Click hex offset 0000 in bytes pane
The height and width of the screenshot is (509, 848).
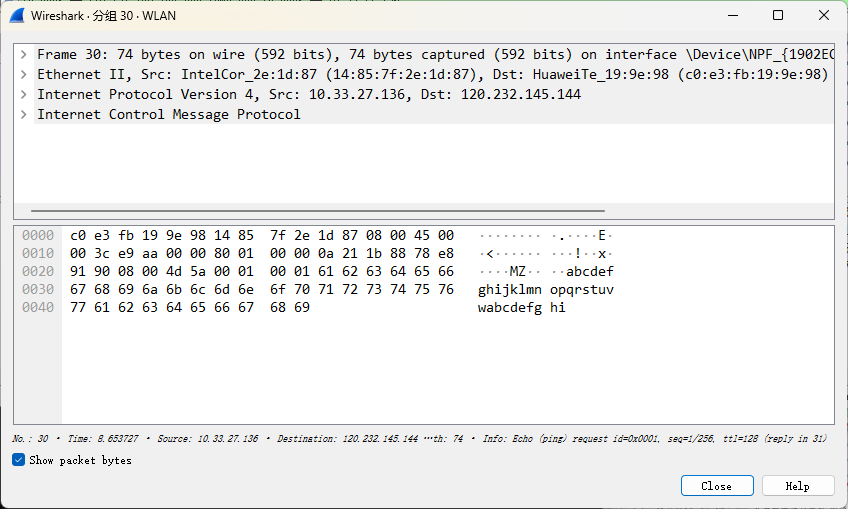pyautogui.click(x=37, y=235)
